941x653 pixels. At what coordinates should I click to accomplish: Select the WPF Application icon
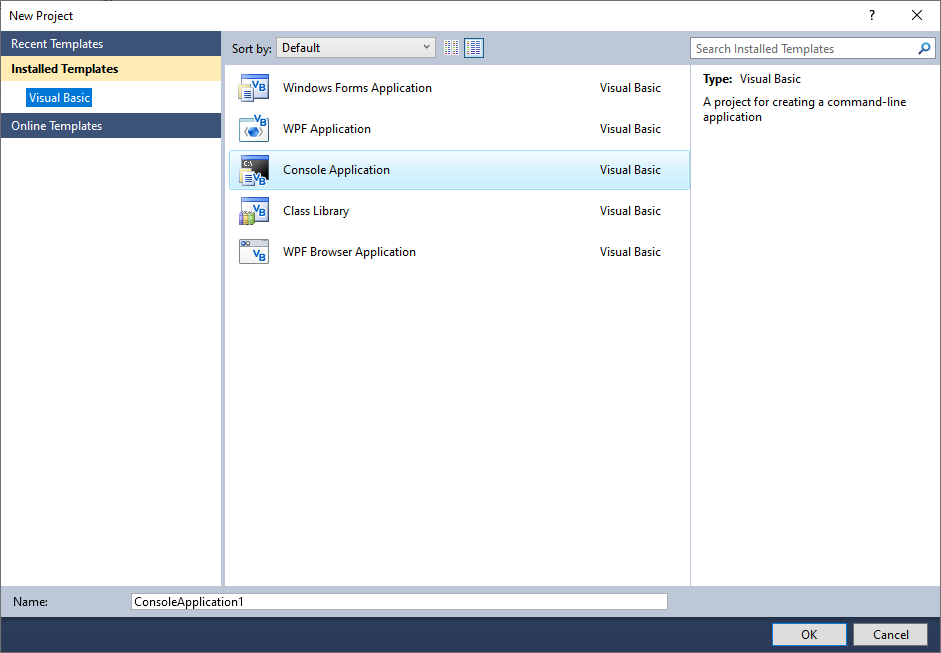[x=254, y=129]
